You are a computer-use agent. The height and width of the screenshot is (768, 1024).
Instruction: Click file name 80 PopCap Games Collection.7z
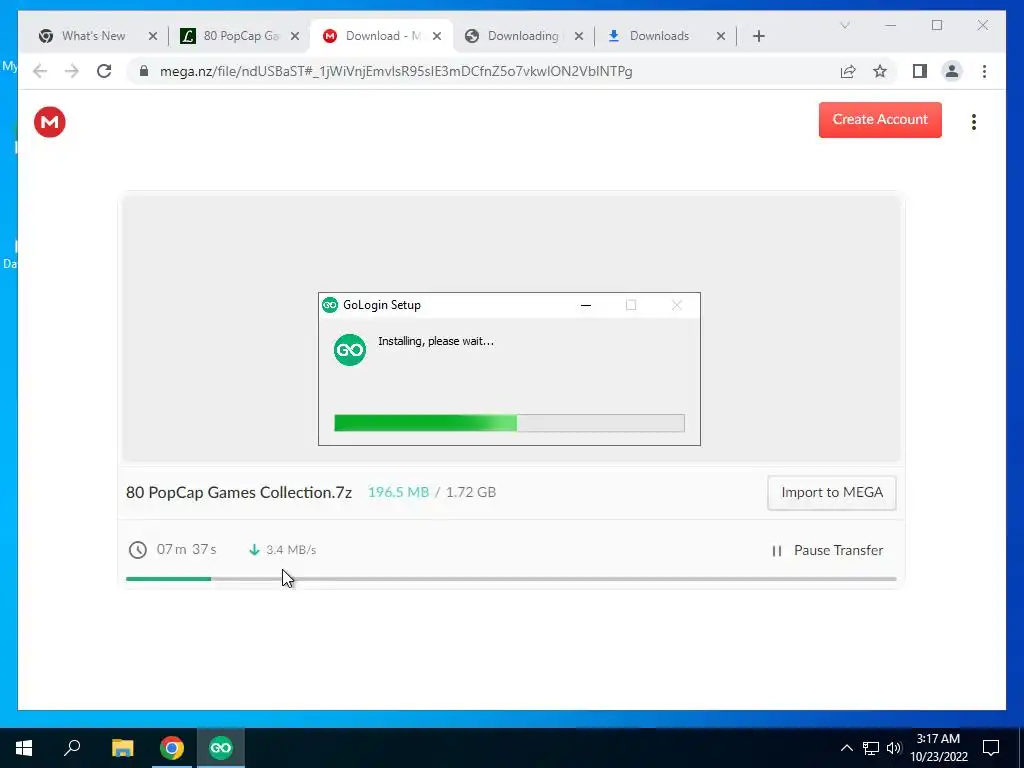(x=239, y=492)
